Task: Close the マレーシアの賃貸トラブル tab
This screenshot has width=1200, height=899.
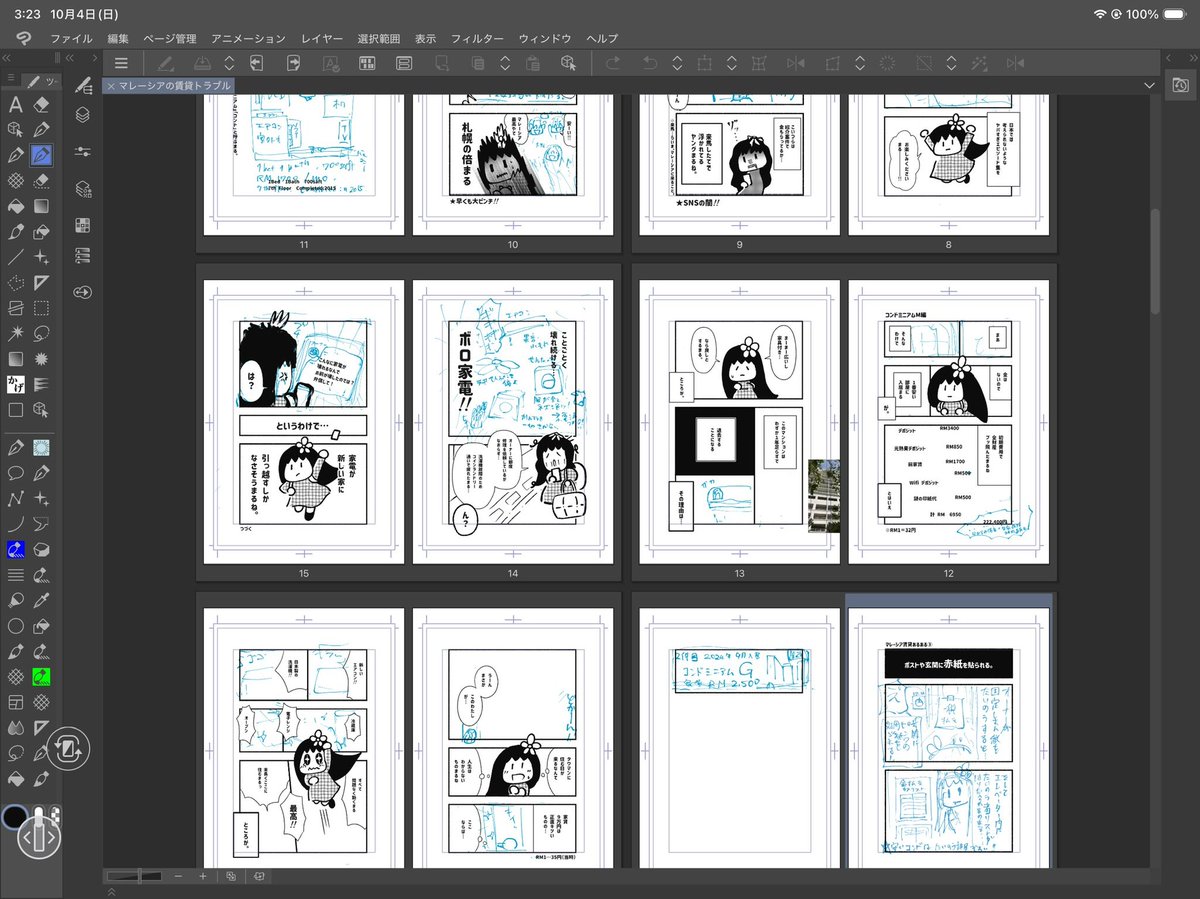Action: pos(111,86)
